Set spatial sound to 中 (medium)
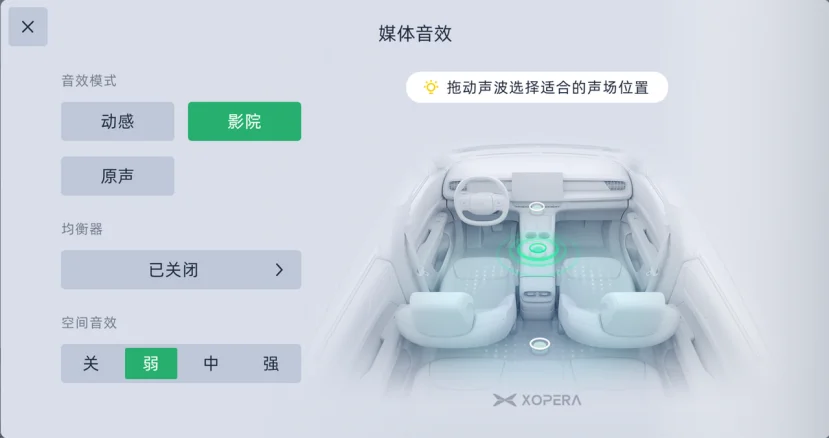Viewport: 829px width, 438px height. [x=211, y=363]
